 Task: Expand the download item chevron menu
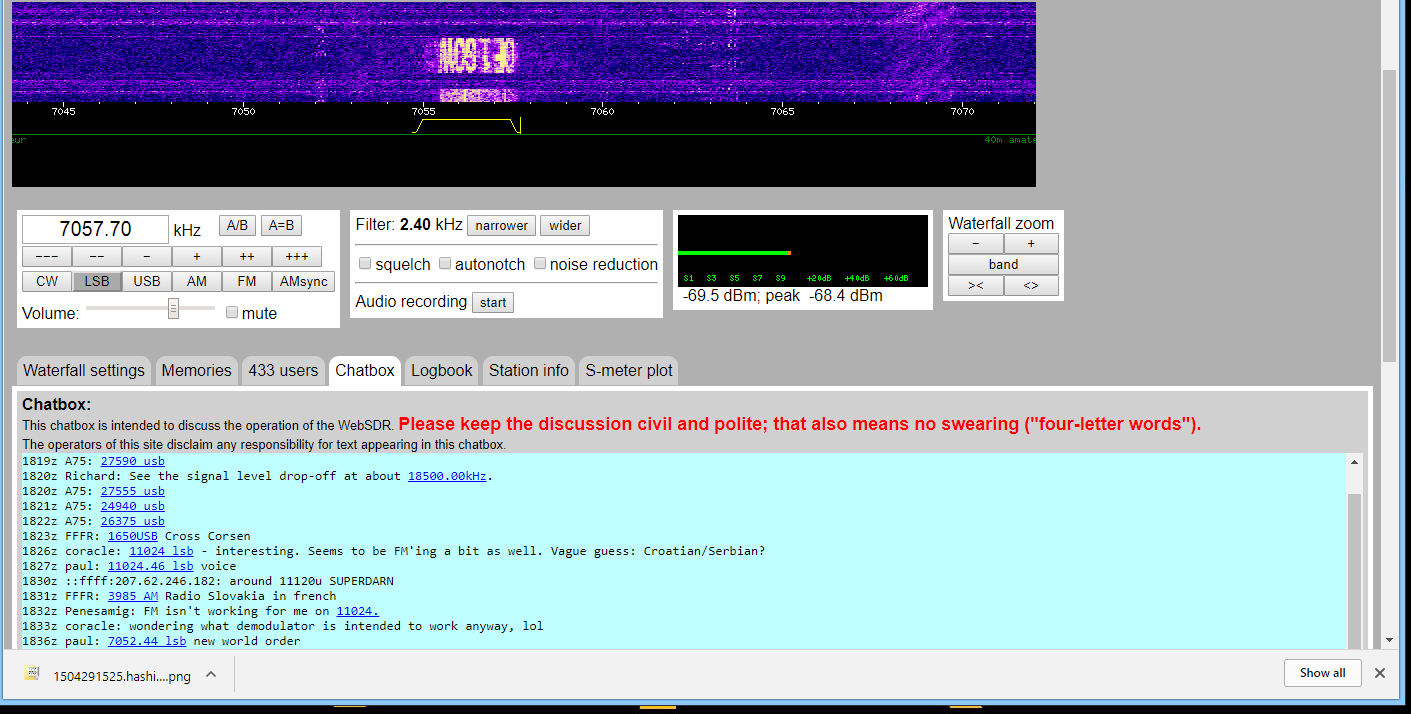tap(211, 675)
